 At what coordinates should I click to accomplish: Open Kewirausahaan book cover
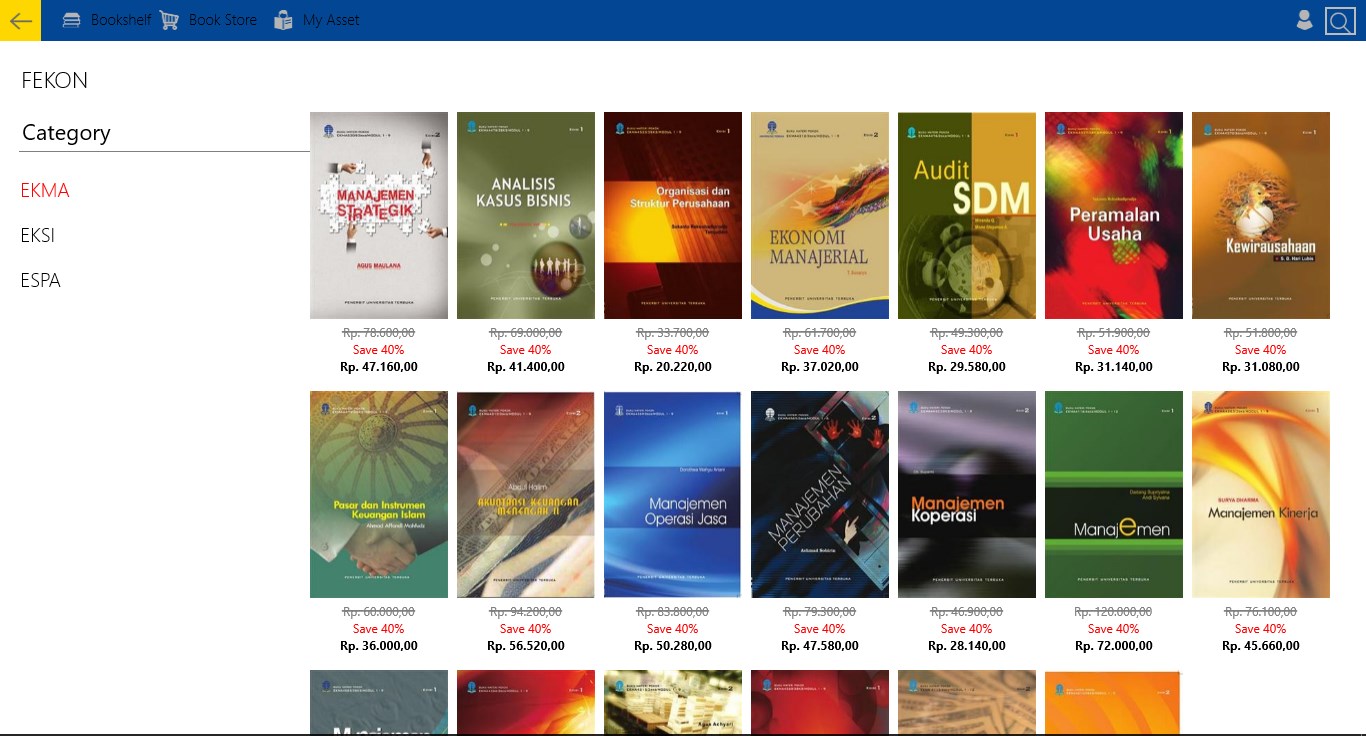click(x=1261, y=215)
